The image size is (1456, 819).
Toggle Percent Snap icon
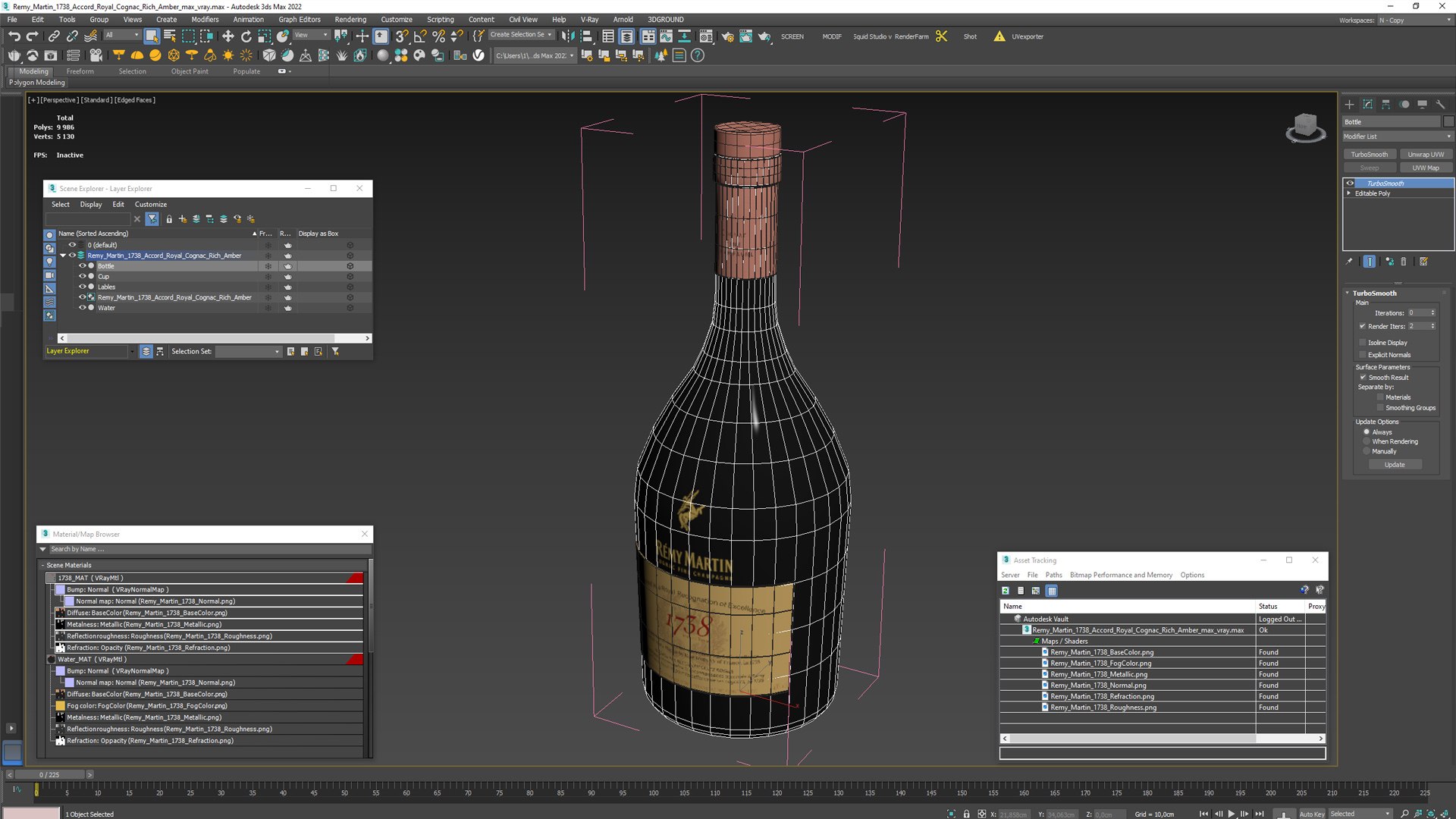[x=438, y=36]
